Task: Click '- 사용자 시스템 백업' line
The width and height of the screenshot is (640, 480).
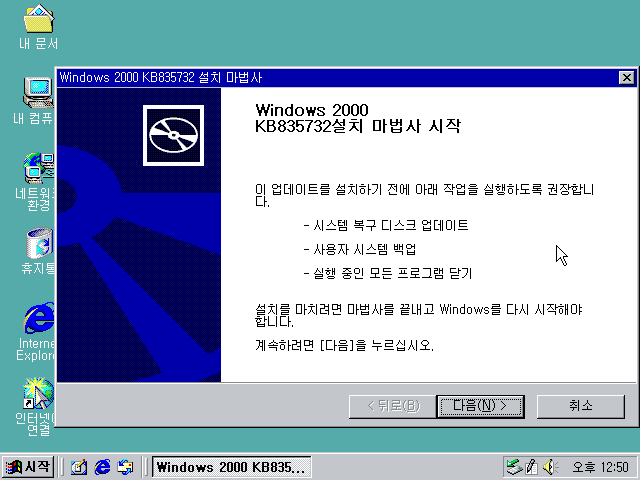Action: point(360,249)
